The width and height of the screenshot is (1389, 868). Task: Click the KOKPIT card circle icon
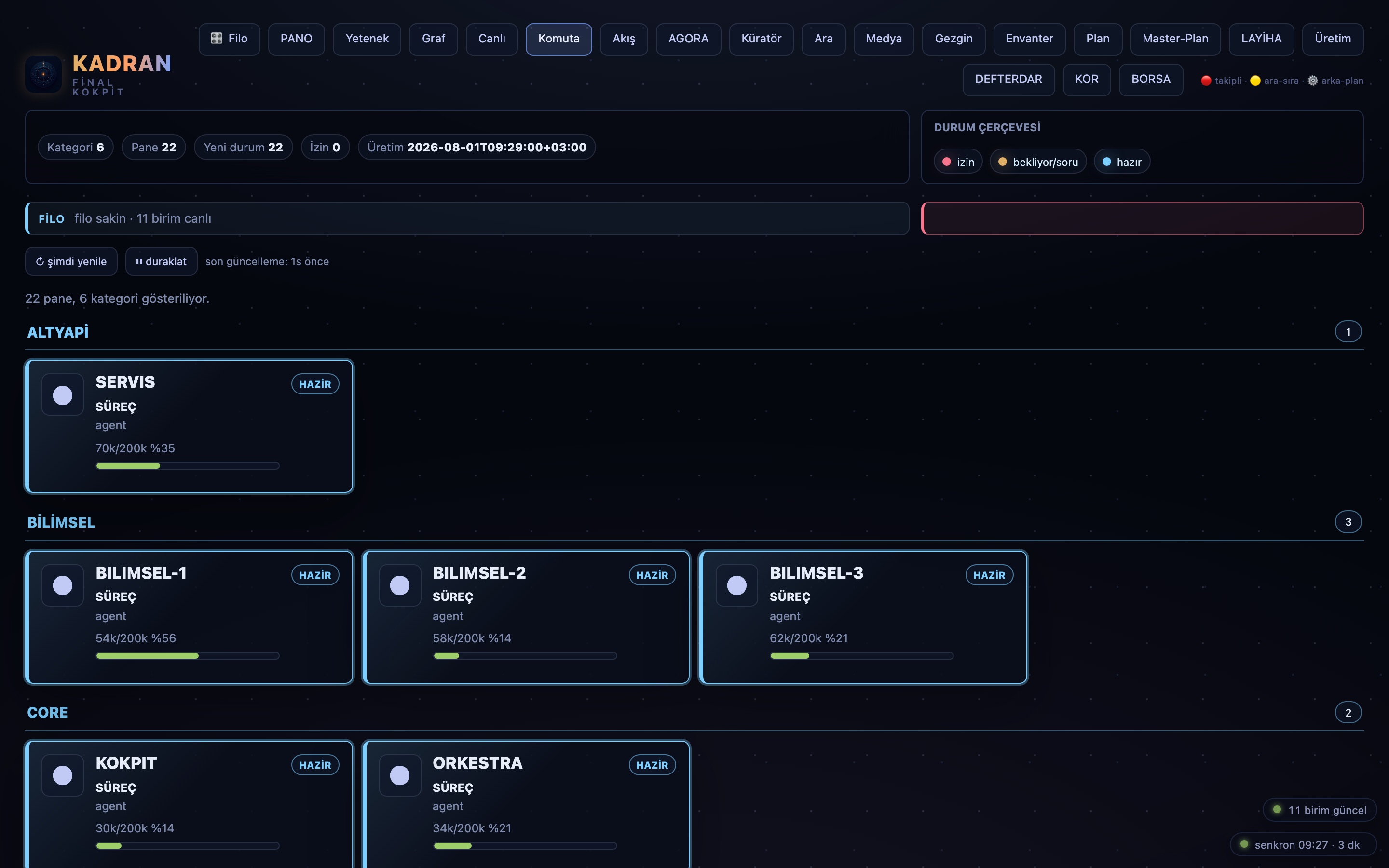tap(63, 775)
